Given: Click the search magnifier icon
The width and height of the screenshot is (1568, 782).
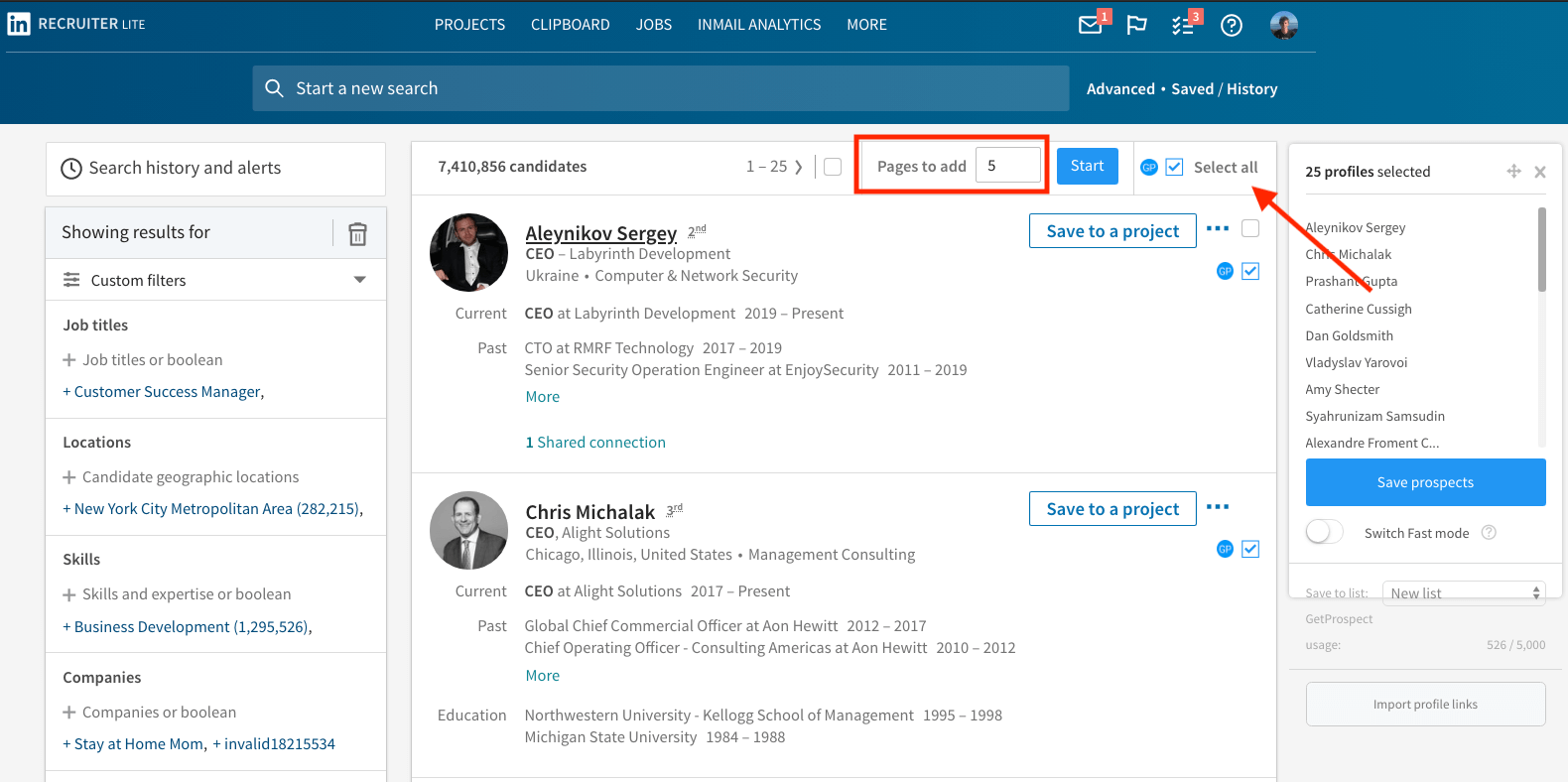Looking at the screenshot, I should pos(275,88).
